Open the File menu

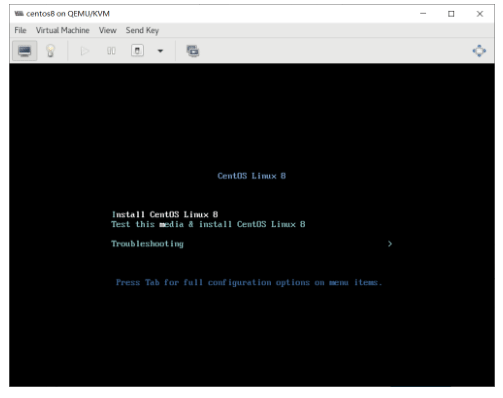coord(20,30)
